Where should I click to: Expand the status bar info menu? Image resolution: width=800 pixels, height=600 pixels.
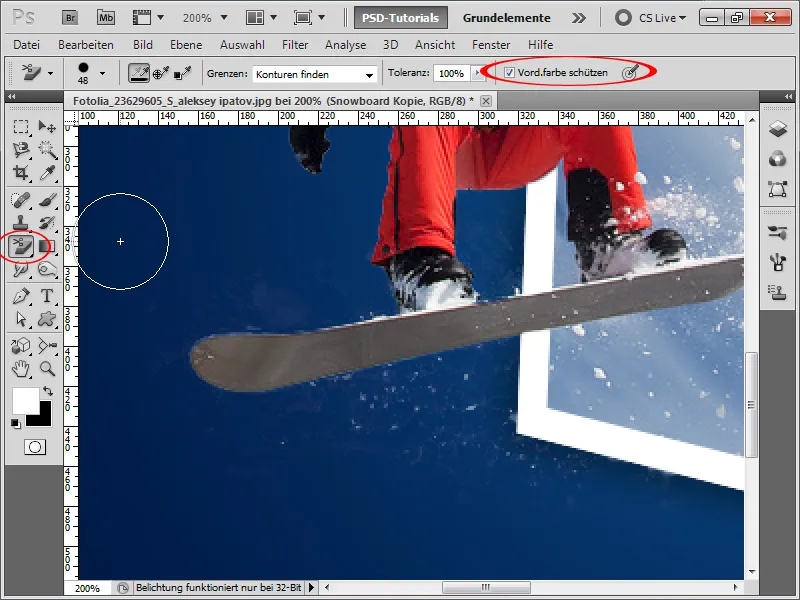click(311, 588)
